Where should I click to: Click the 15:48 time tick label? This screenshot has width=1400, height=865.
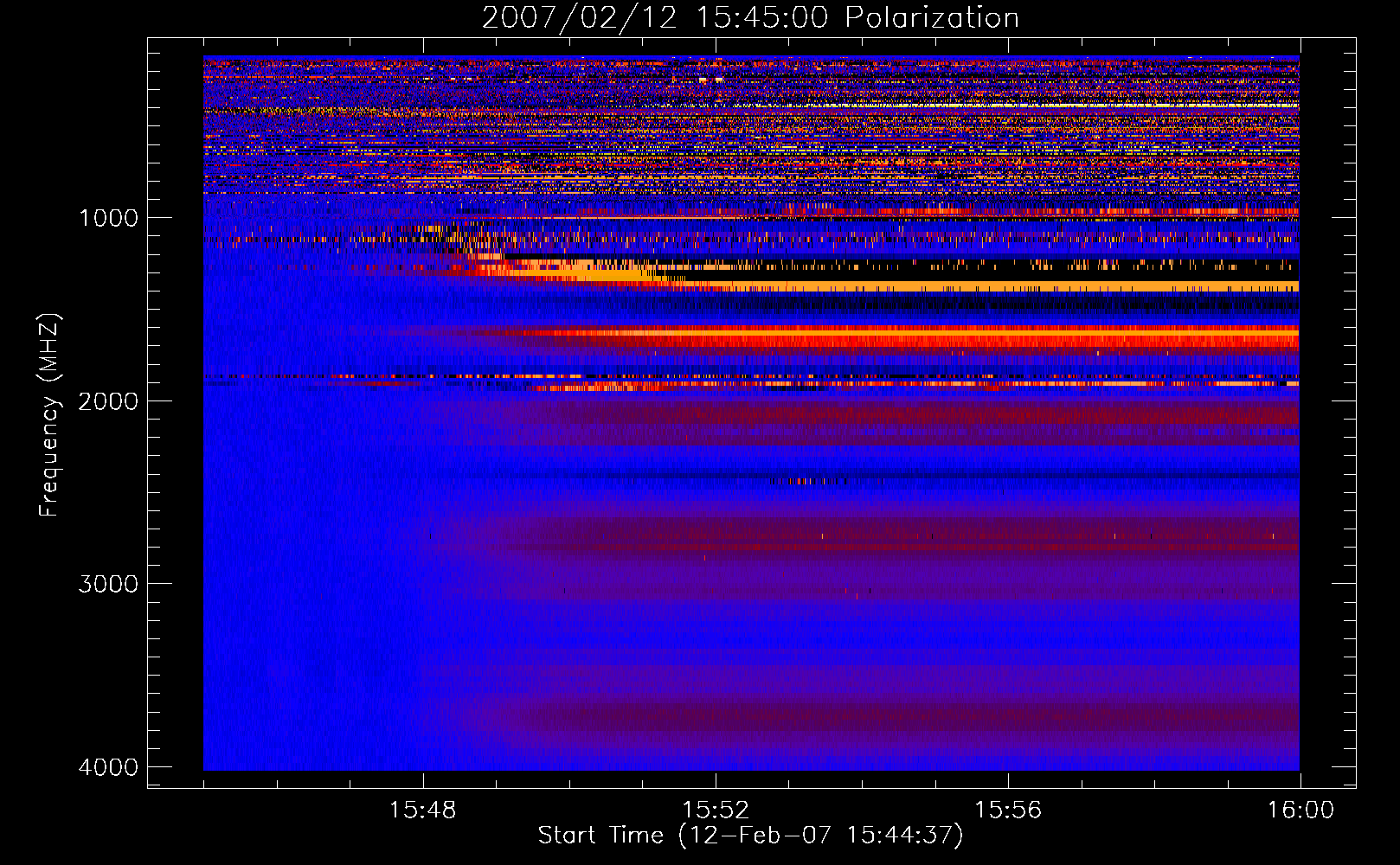click(x=423, y=811)
